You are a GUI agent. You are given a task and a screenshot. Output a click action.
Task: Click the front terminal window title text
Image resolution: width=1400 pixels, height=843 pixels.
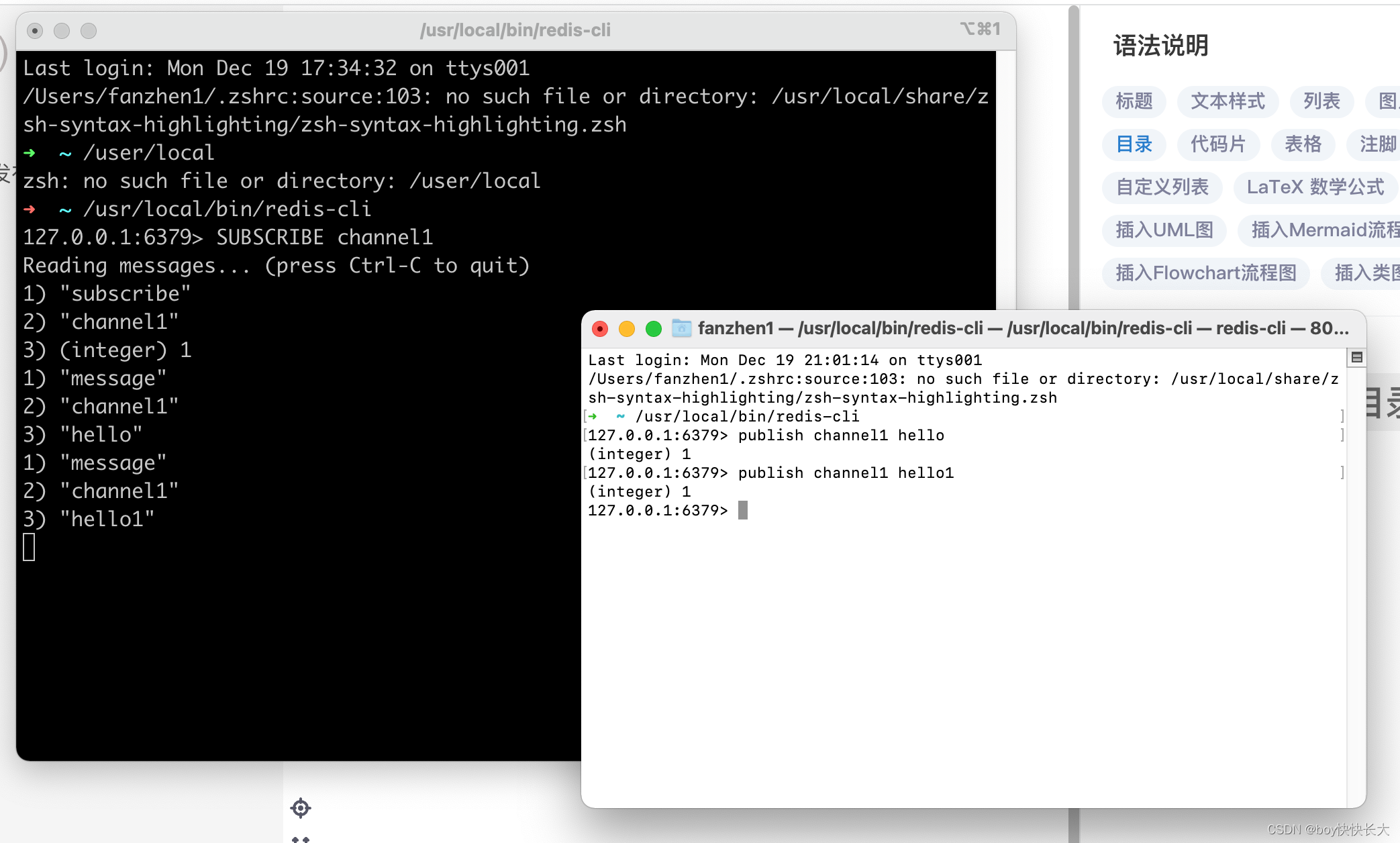pos(1023,328)
